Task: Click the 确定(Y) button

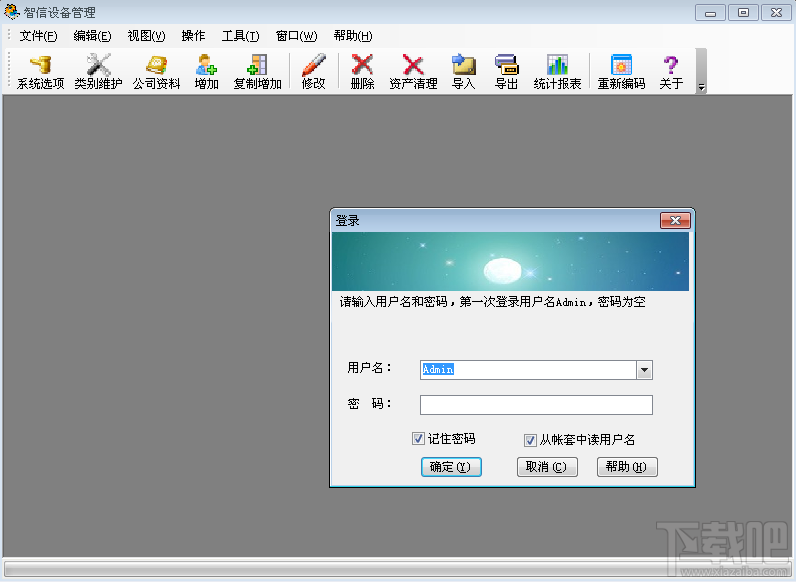Action: [x=451, y=467]
